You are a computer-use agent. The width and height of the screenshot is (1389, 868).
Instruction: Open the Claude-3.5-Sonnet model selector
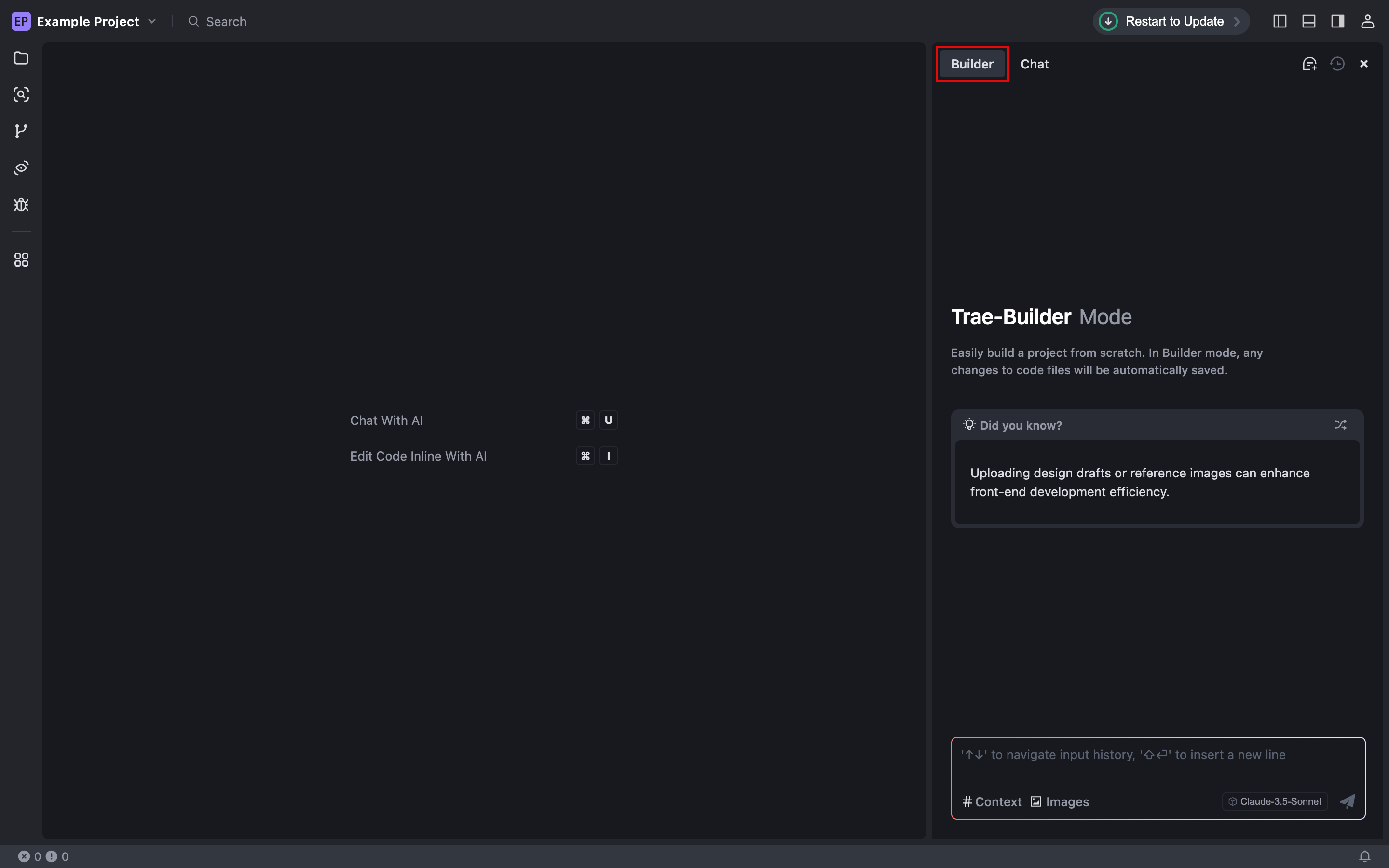tap(1275, 801)
